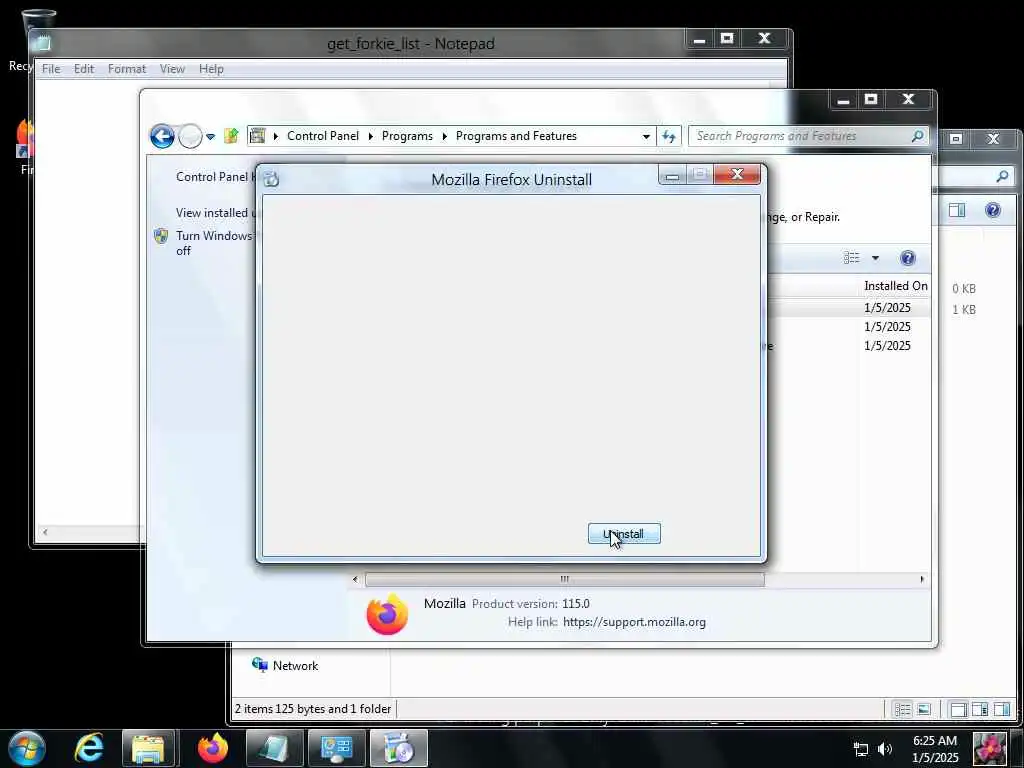
Task: Click the left arrow of the program list scrollbar
Action: pyautogui.click(x=355, y=579)
